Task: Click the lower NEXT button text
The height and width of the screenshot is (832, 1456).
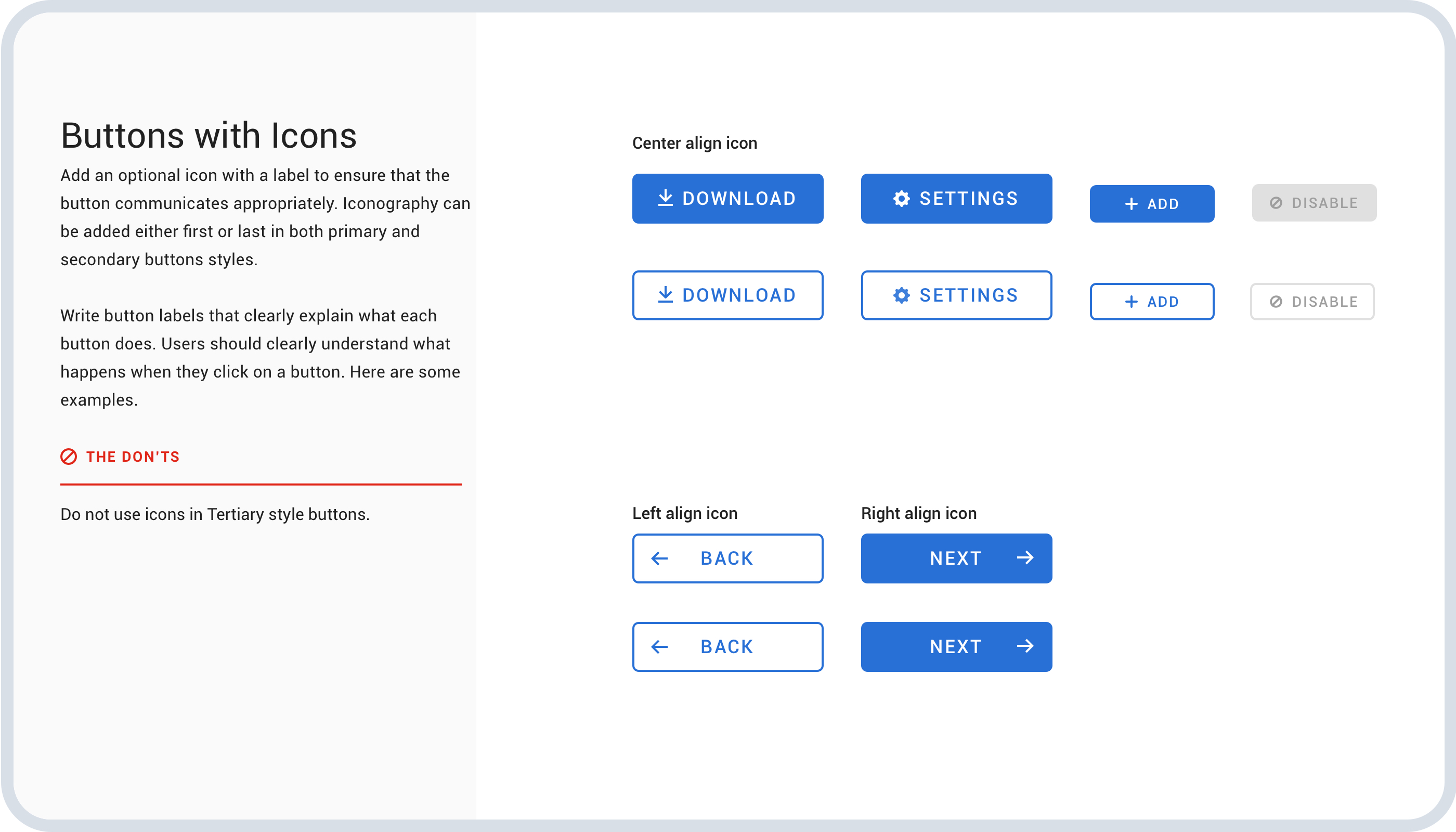Action: (x=955, y=647)
